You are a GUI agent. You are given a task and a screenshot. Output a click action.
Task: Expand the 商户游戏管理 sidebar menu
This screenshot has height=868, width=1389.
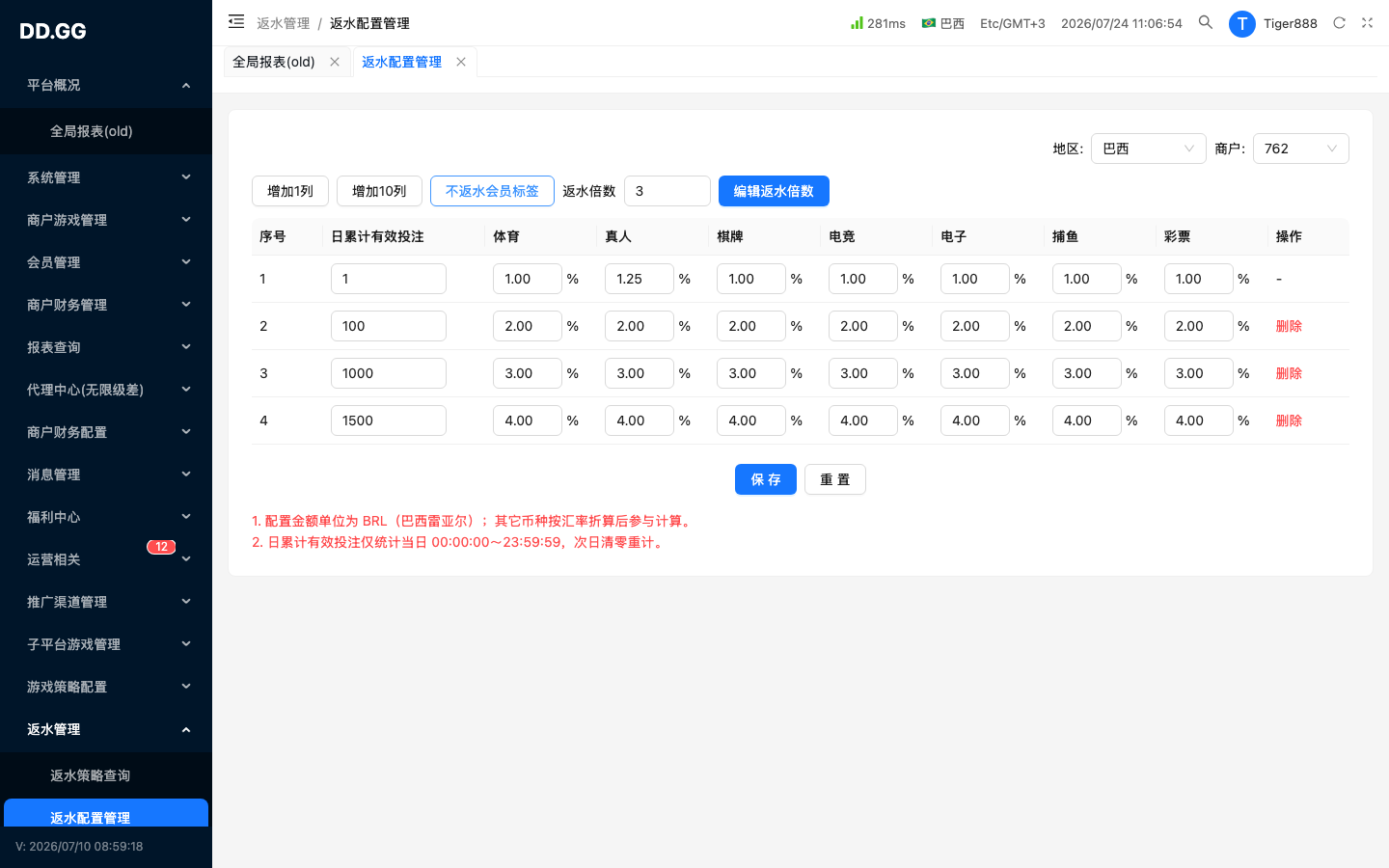pos(106,220)
